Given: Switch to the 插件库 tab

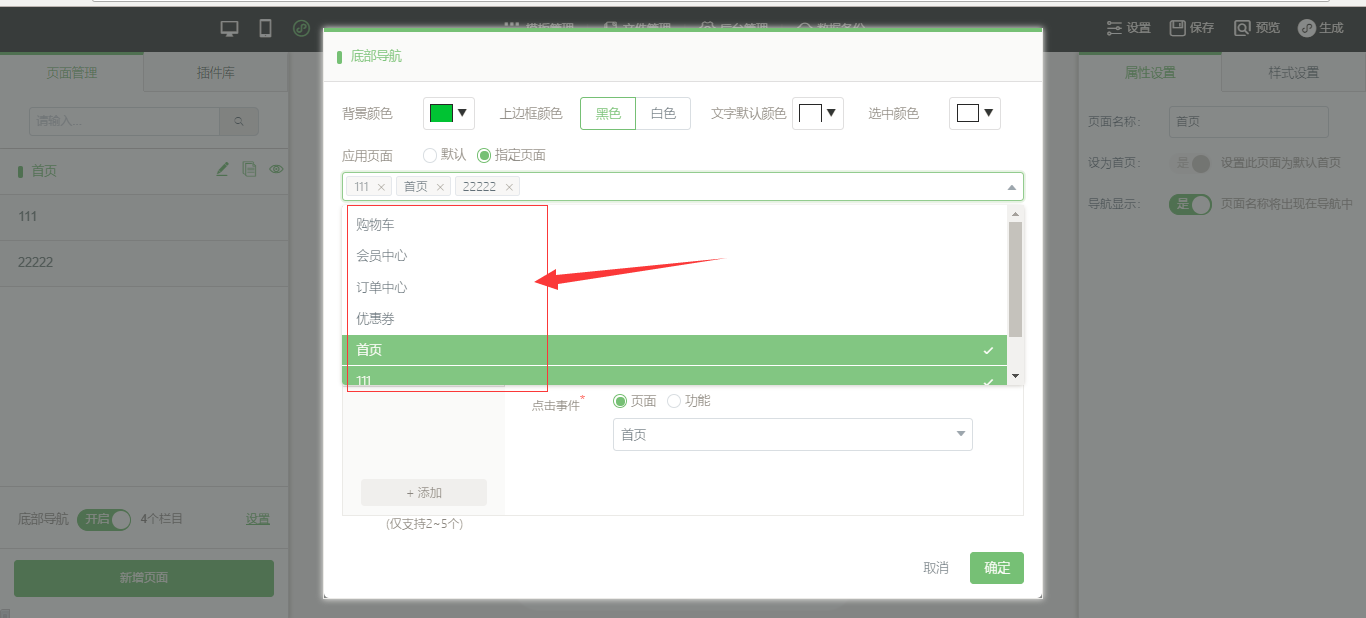Looking at the screenshot, I should pyautogui.click(x=215, y=72).
